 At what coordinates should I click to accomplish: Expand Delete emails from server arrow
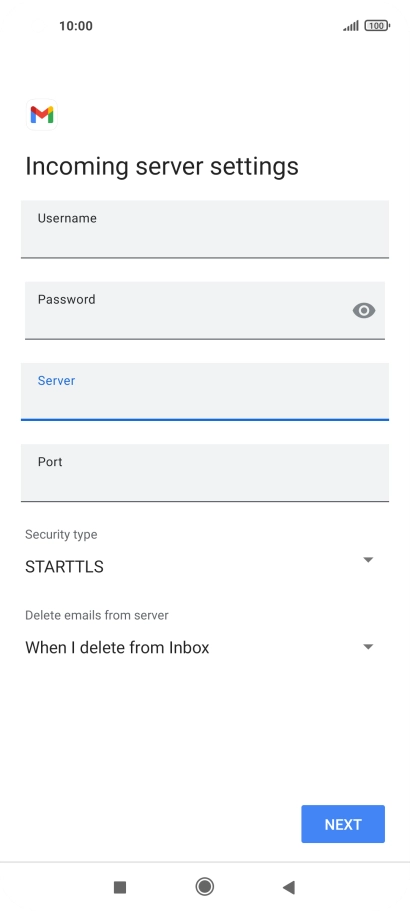368,647
